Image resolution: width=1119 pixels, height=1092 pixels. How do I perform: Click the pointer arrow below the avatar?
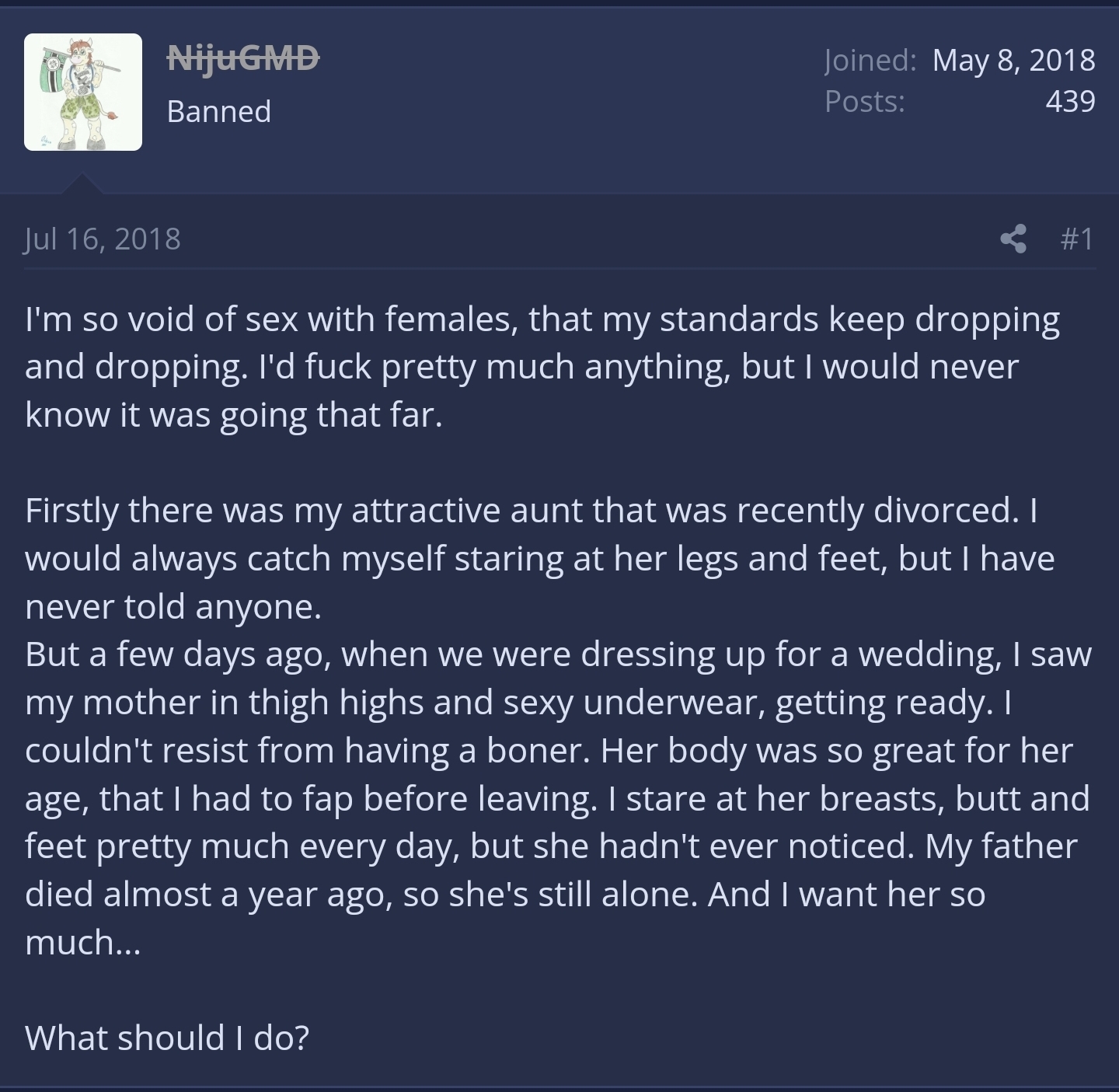(81, 184)
